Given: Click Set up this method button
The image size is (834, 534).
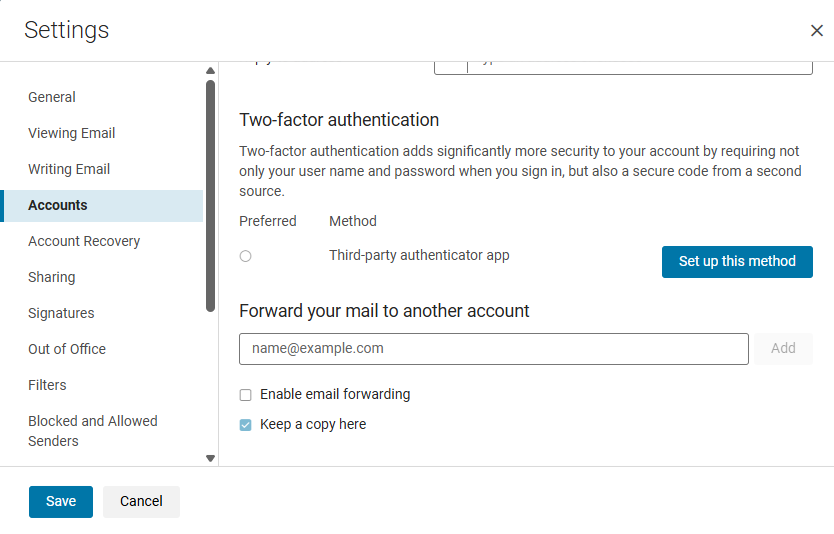Looking at the screenshot, I should click(737, 262).
